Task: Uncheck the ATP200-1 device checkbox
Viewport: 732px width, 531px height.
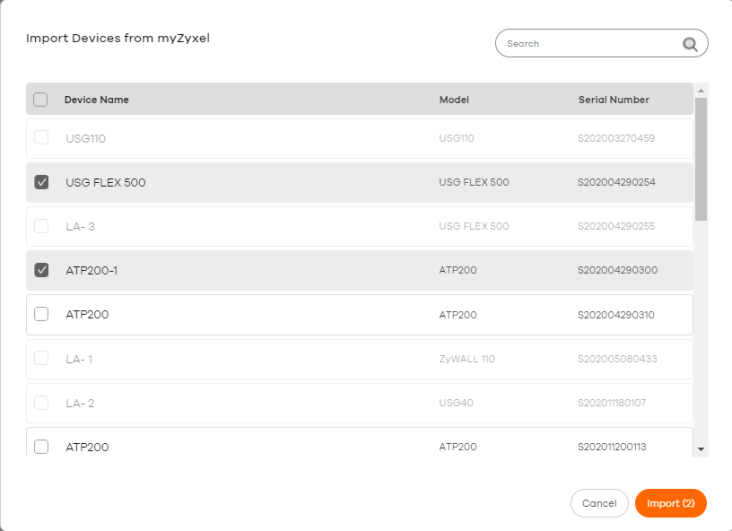Action: tap(41, 270)
